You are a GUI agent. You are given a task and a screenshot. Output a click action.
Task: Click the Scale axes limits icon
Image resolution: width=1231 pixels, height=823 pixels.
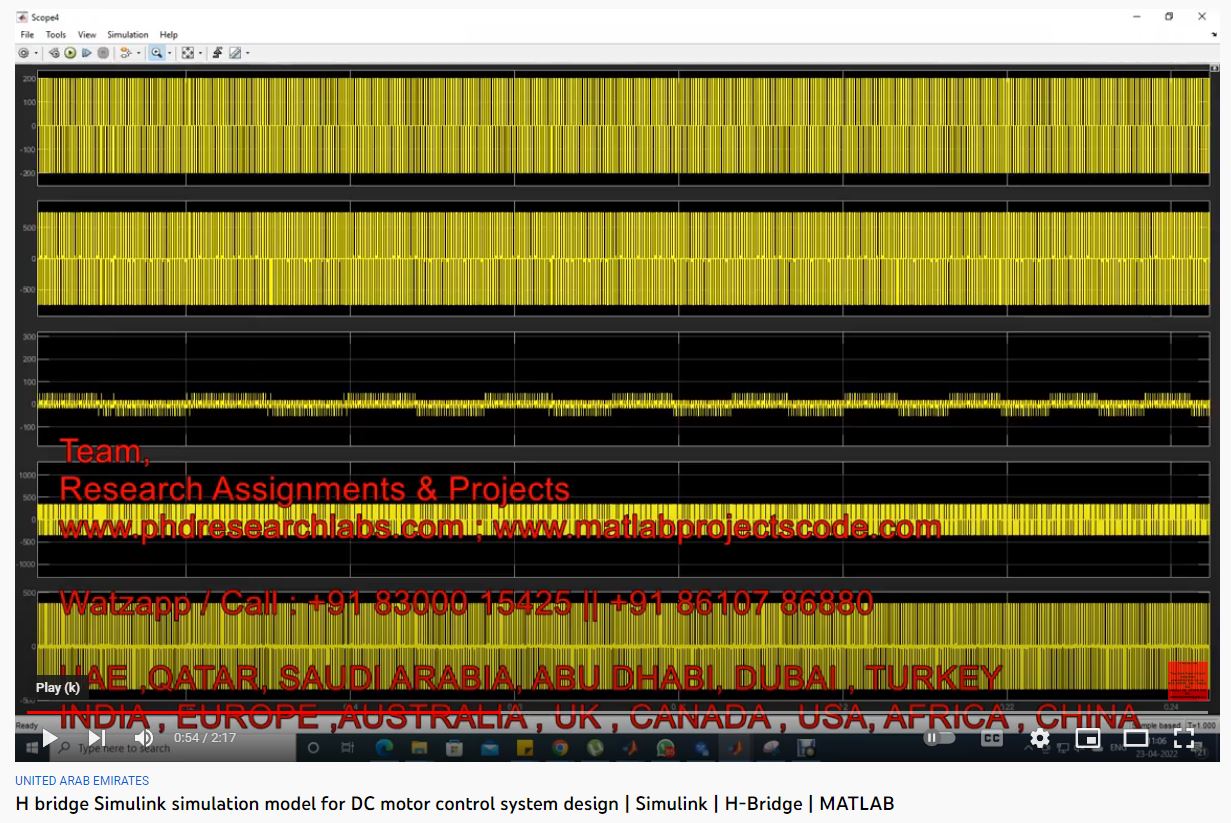[187, 53]
